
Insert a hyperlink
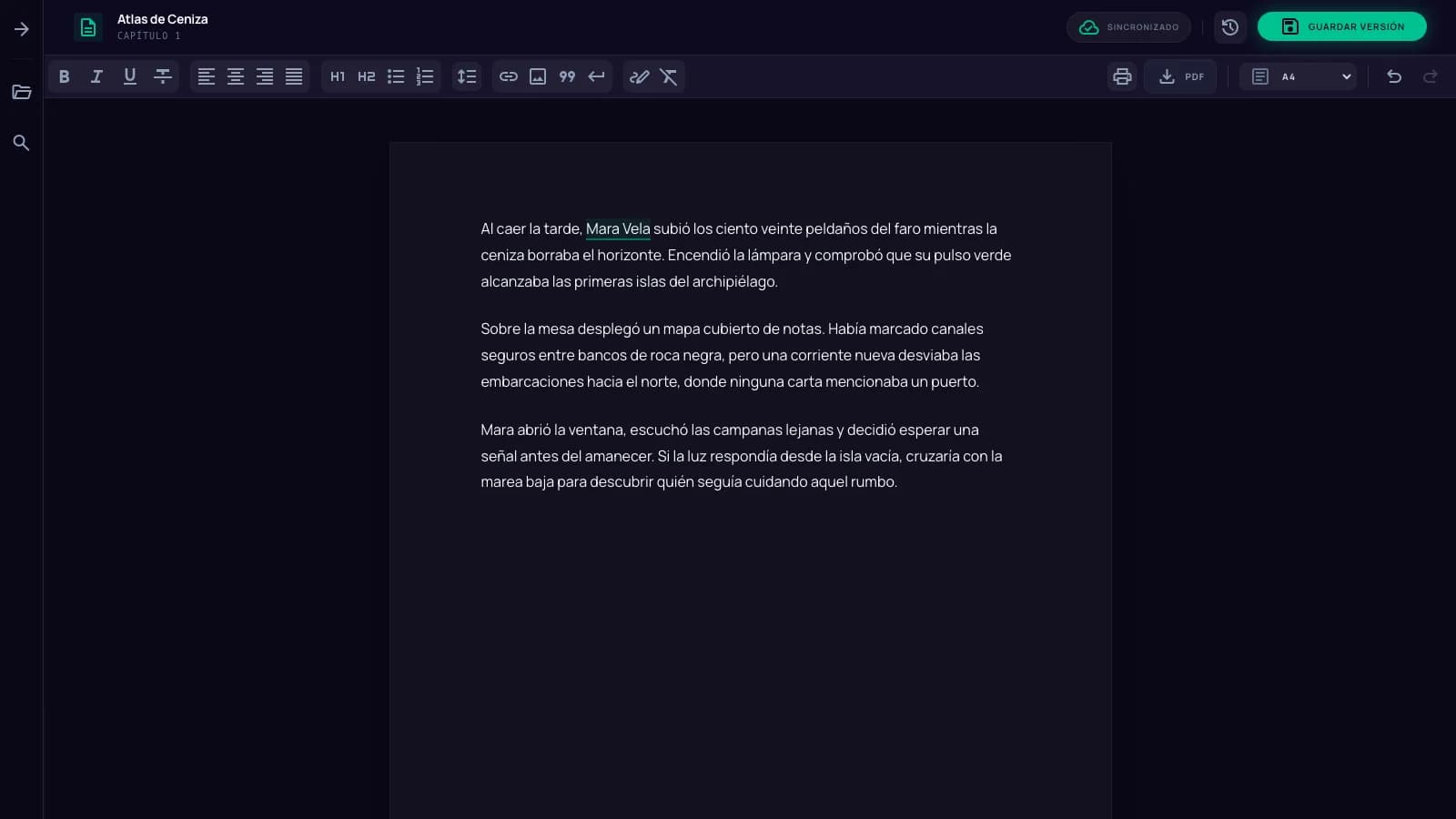point(509,76)
